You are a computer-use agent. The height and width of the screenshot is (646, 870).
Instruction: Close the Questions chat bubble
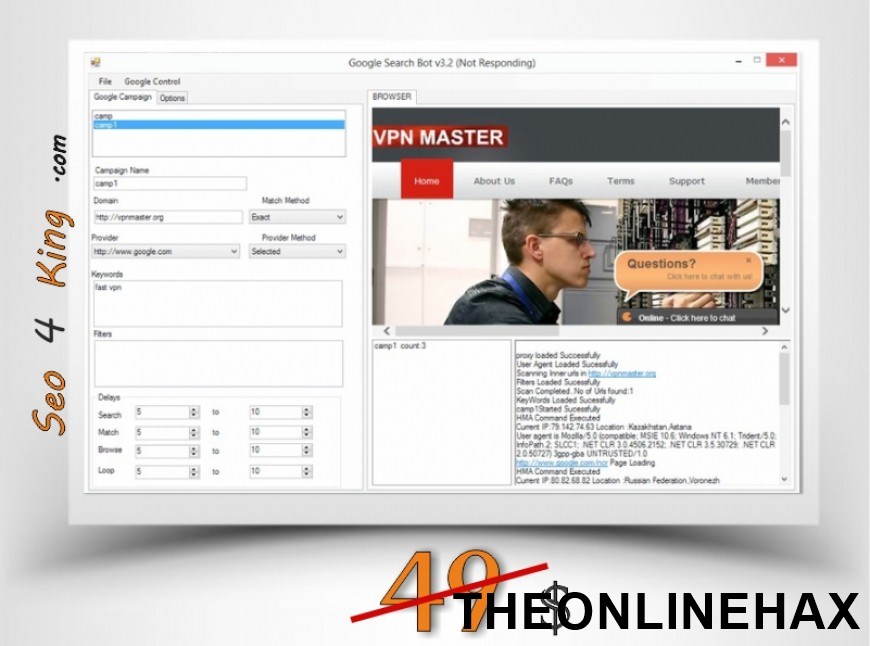pos(748,260)
